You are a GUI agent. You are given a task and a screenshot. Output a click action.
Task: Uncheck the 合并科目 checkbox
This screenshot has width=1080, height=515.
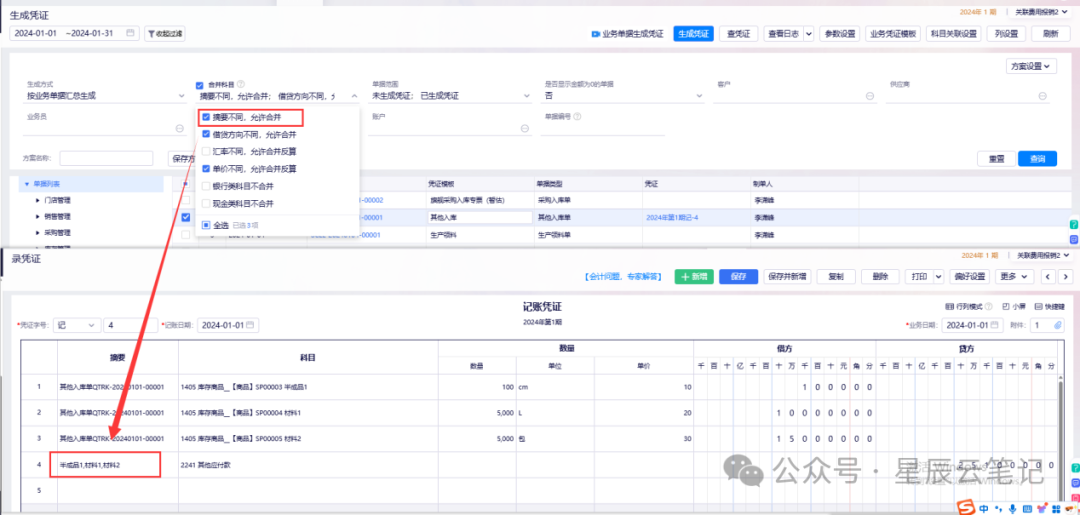200,85
